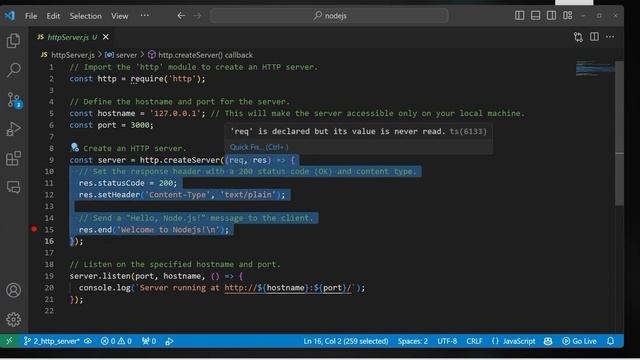The width and height of the screenshot is (640, 360).
Task: Open the errors and warnings indicator
Action: coord(116,341)
